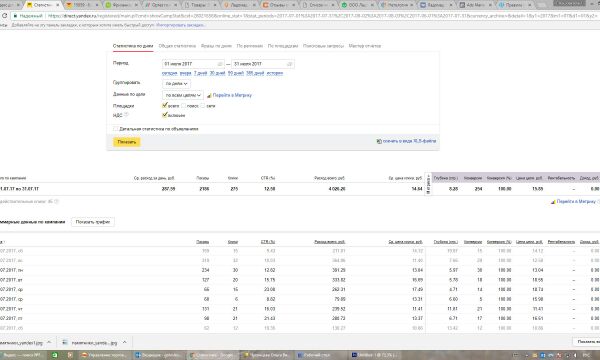Click the help icon near invalid clicks note
Image resolution: width=600 pixels, height=360 pixels.
pyautogui.click(x=56, y=202)
